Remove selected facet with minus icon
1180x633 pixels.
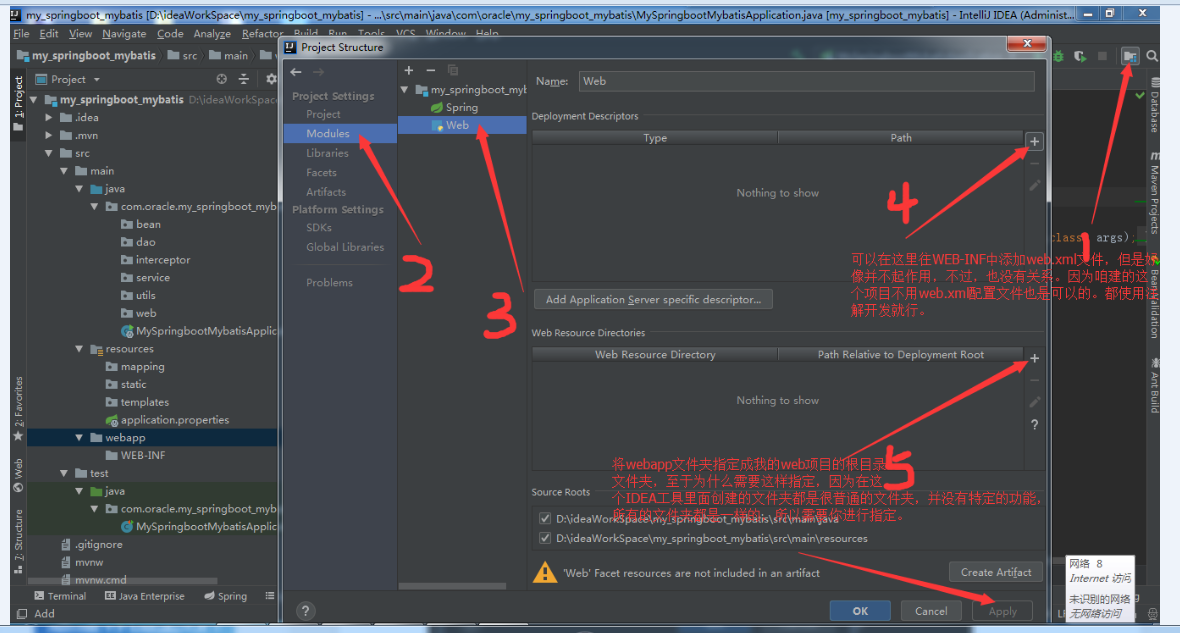click(430, 70)
